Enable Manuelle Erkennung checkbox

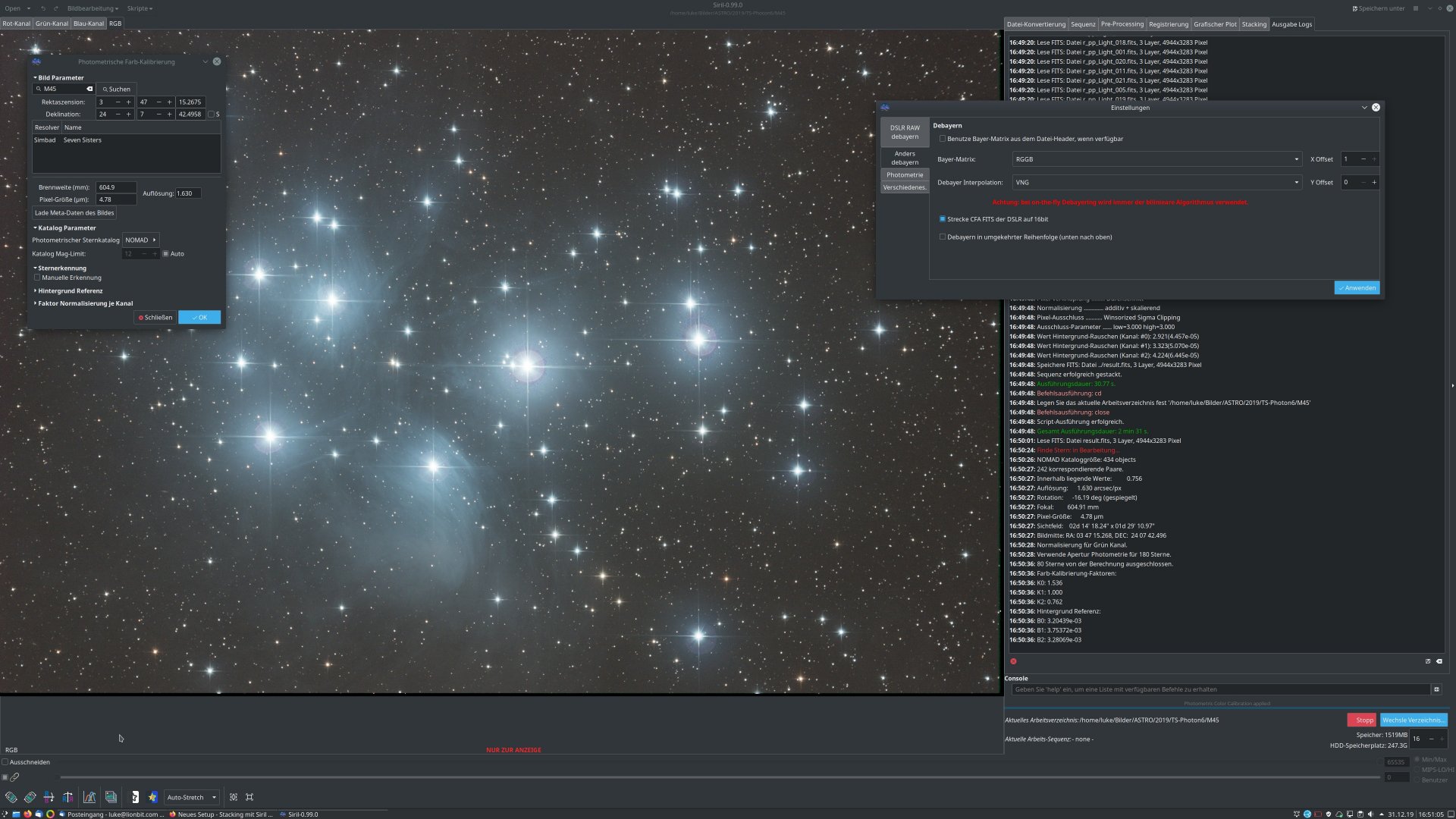pyautogui.click(x=37, y=278)
